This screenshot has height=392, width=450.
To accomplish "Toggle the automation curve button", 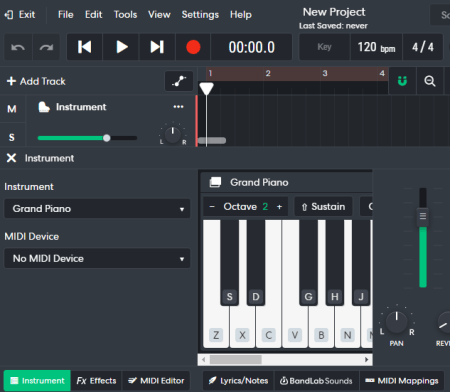I will point(179,81).
